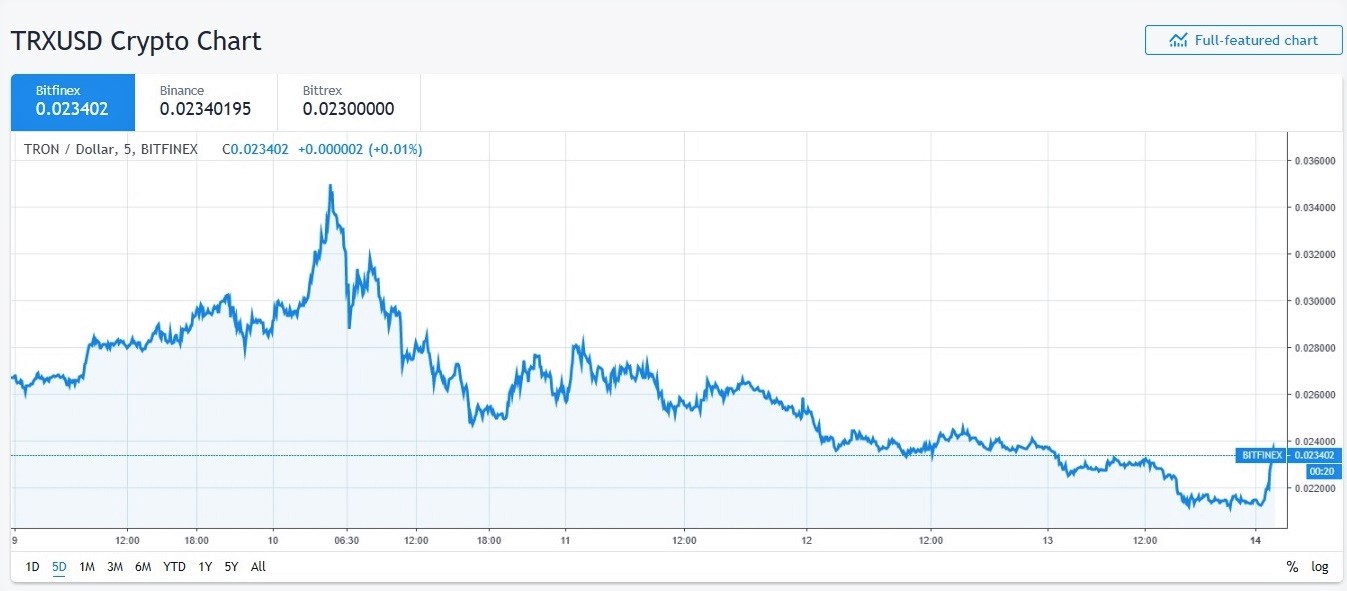The width and height of the screenshot is (1347, 591).
Task: Click the price peak on the chart line
Action: pyautogui.click(x=330, y=185)
